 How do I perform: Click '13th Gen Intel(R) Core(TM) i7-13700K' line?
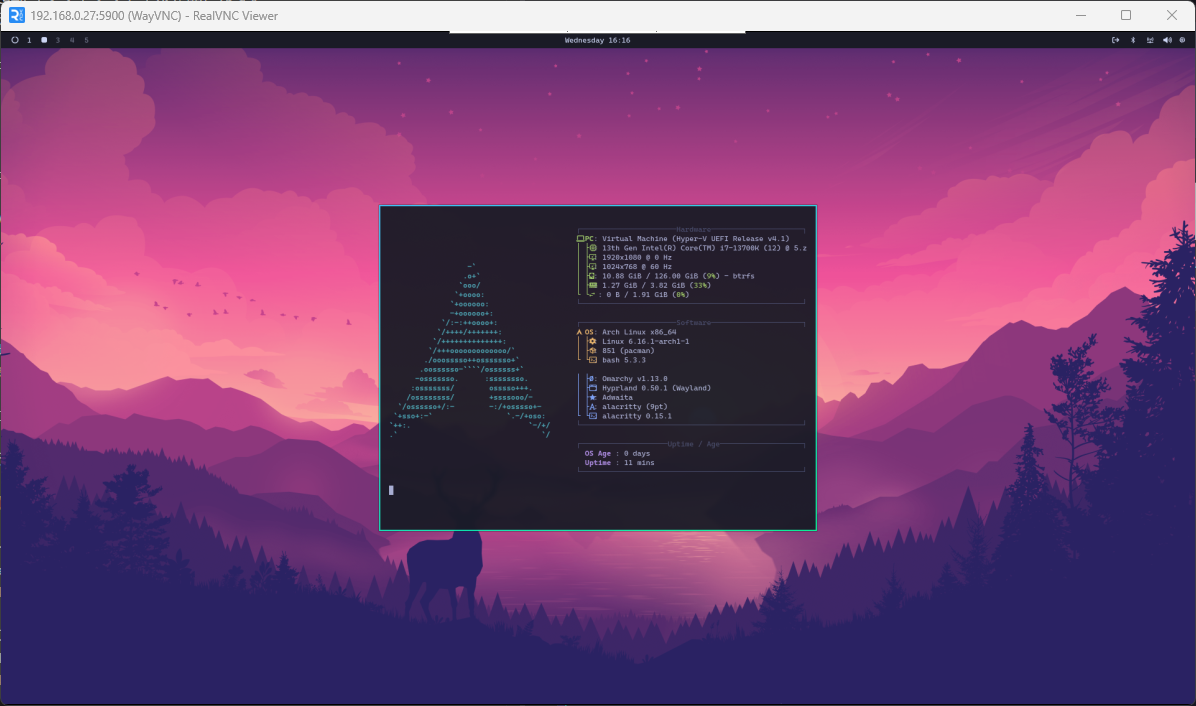pos(704,248)
